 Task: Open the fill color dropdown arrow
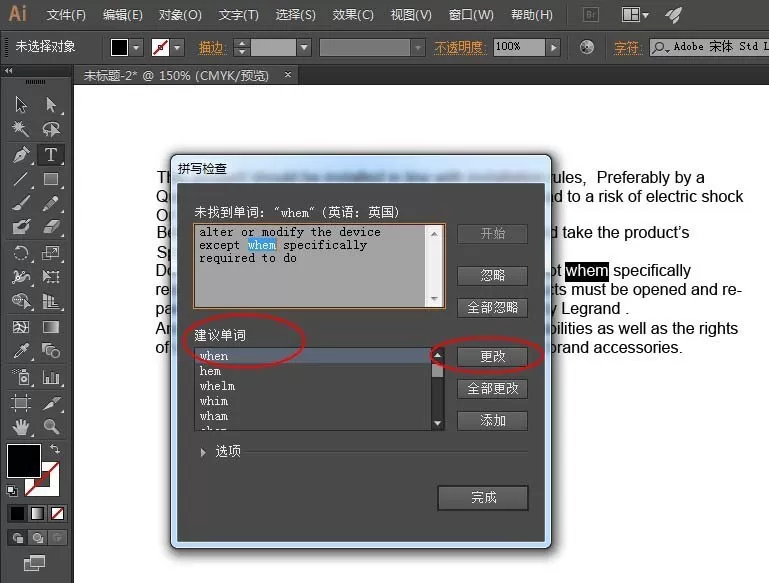136,48
